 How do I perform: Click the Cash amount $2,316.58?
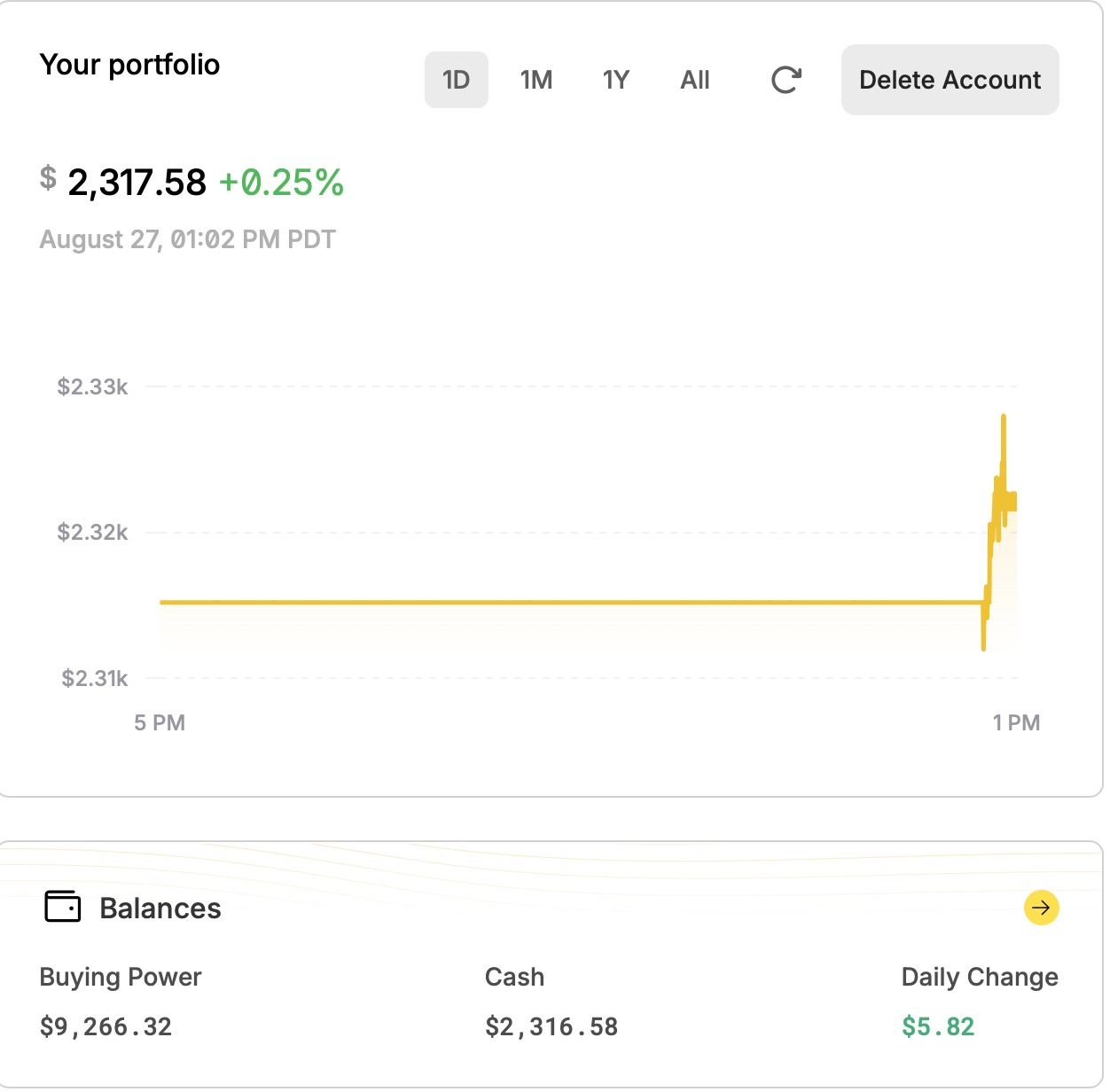pos(551,1026)
